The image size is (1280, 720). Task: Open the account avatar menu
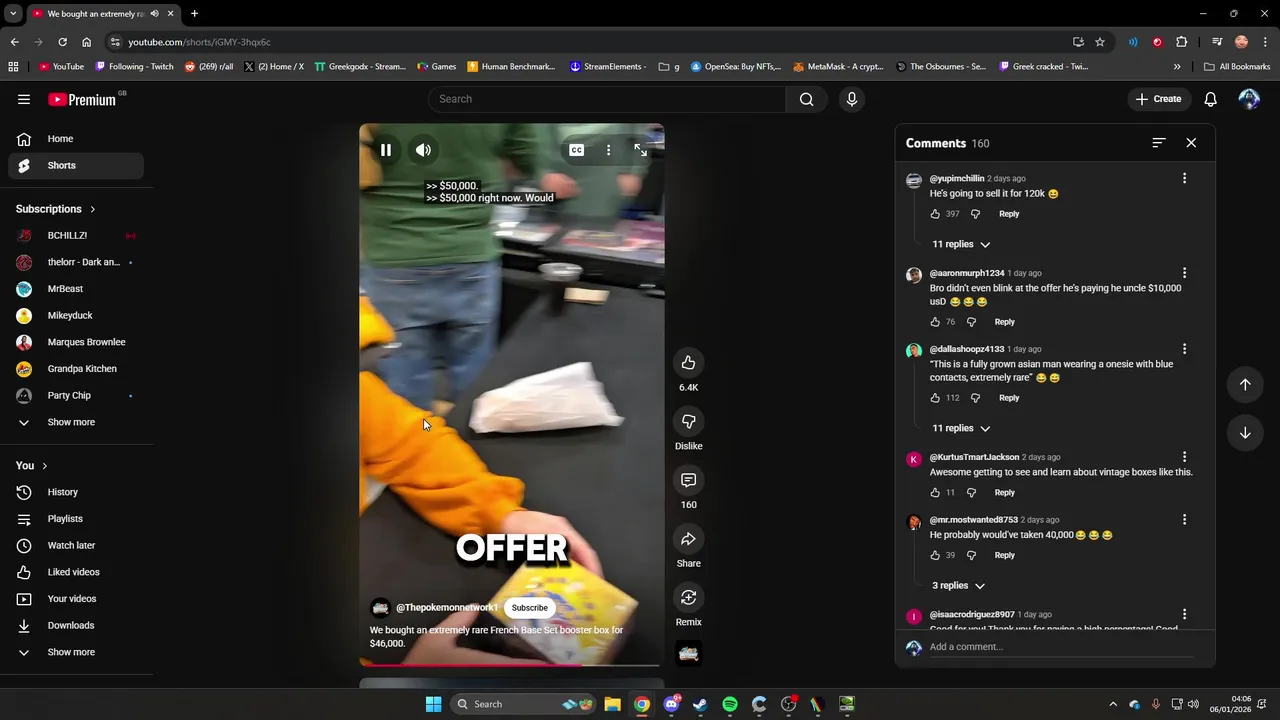(1249, 99)
